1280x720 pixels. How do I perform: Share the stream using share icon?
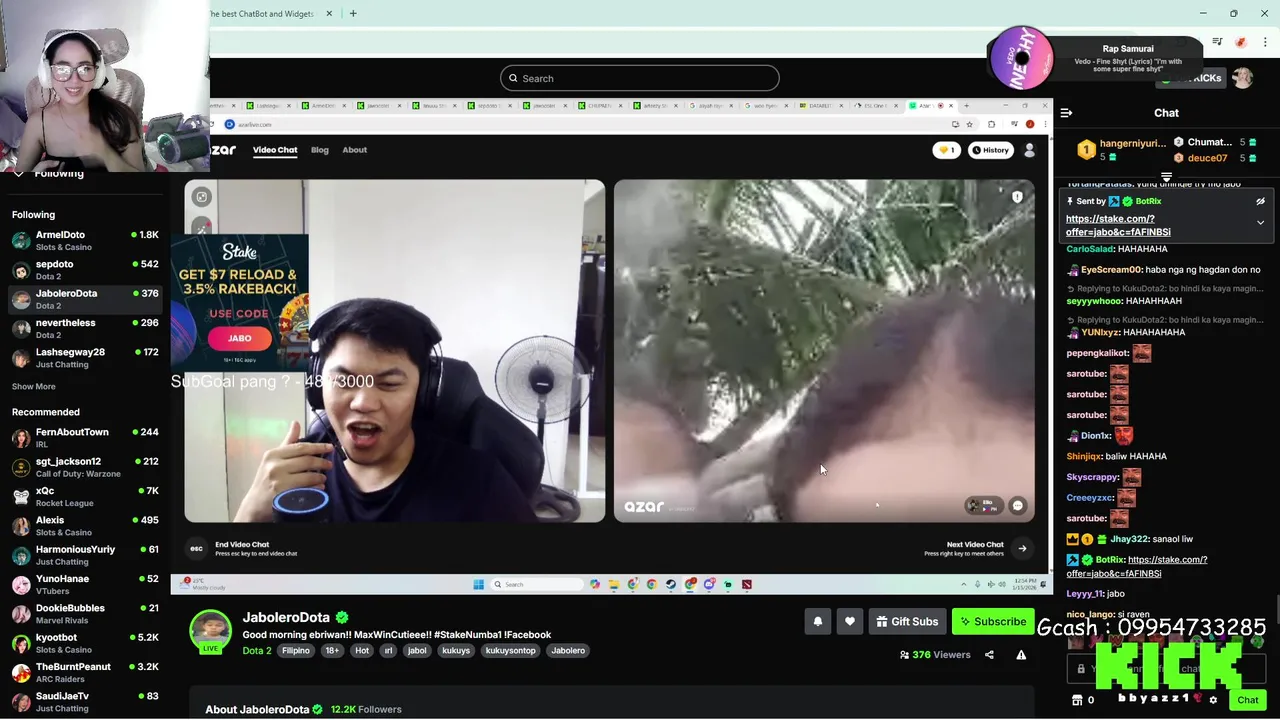coord(989,655)
